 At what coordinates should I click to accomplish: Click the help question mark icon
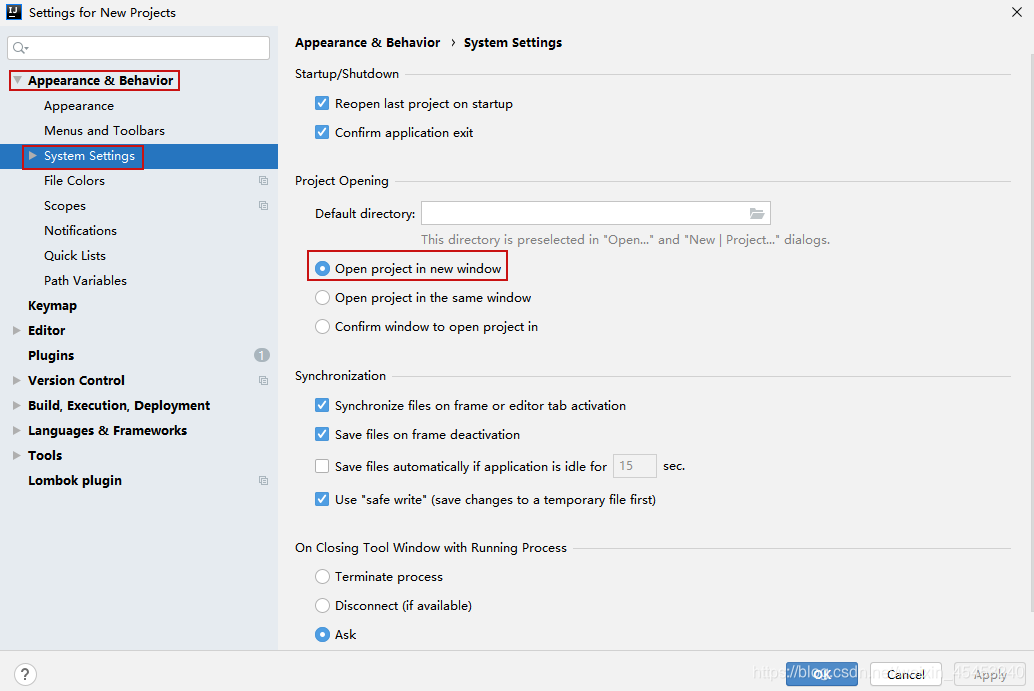[25, 674]
